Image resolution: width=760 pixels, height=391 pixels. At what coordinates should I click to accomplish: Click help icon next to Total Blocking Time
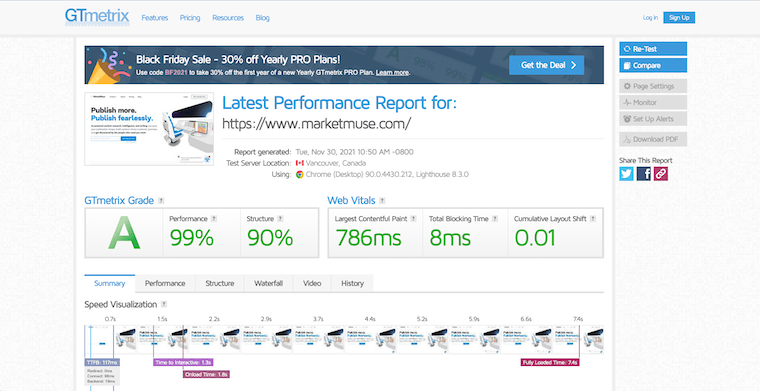[495, 219]
